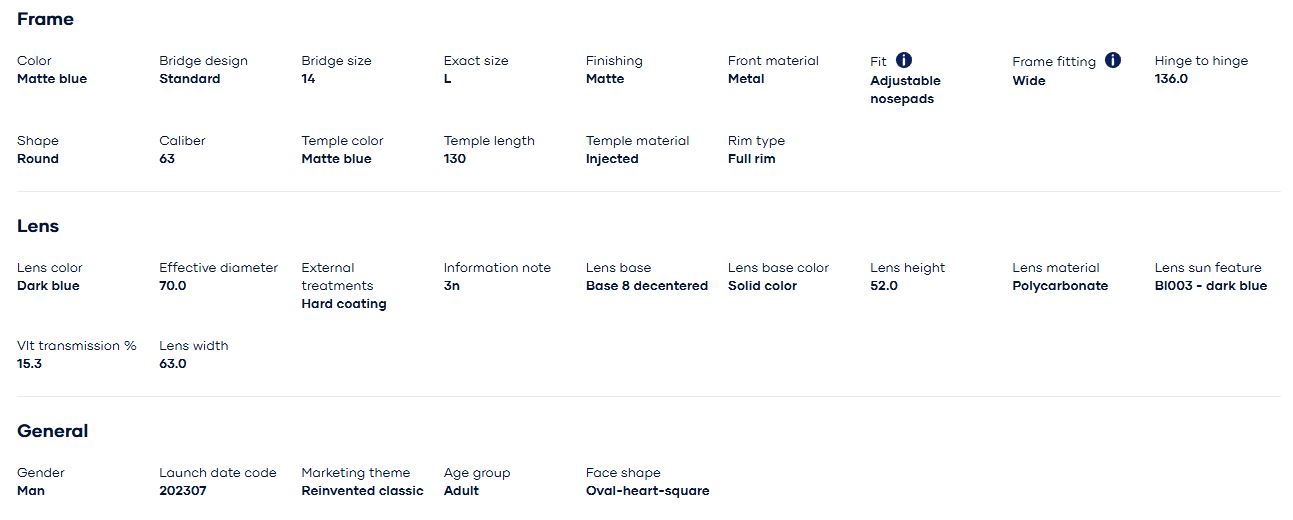Select the Matte blue color value
This screenshot has width=1293, height=520.
(x=52, y=79)
